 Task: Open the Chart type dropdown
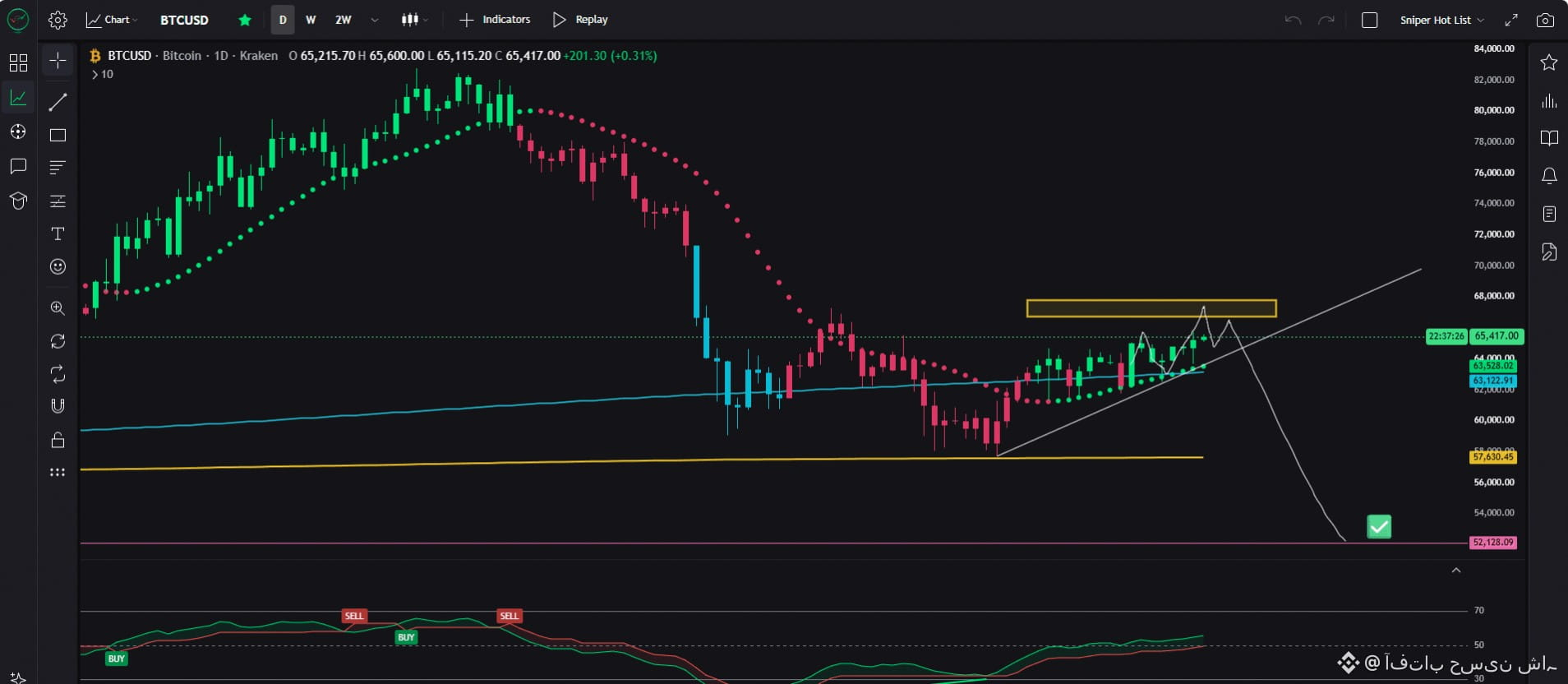(x=112, y=20)
